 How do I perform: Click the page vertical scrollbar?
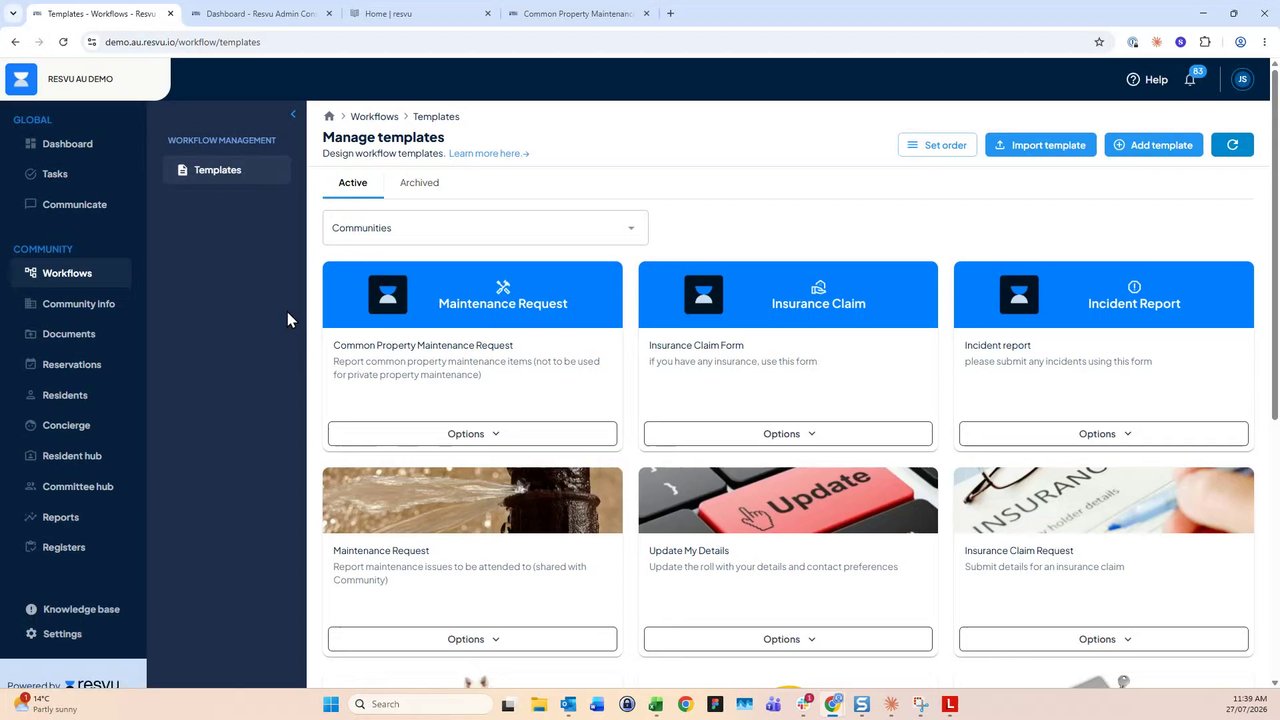tap(1274, 245)
